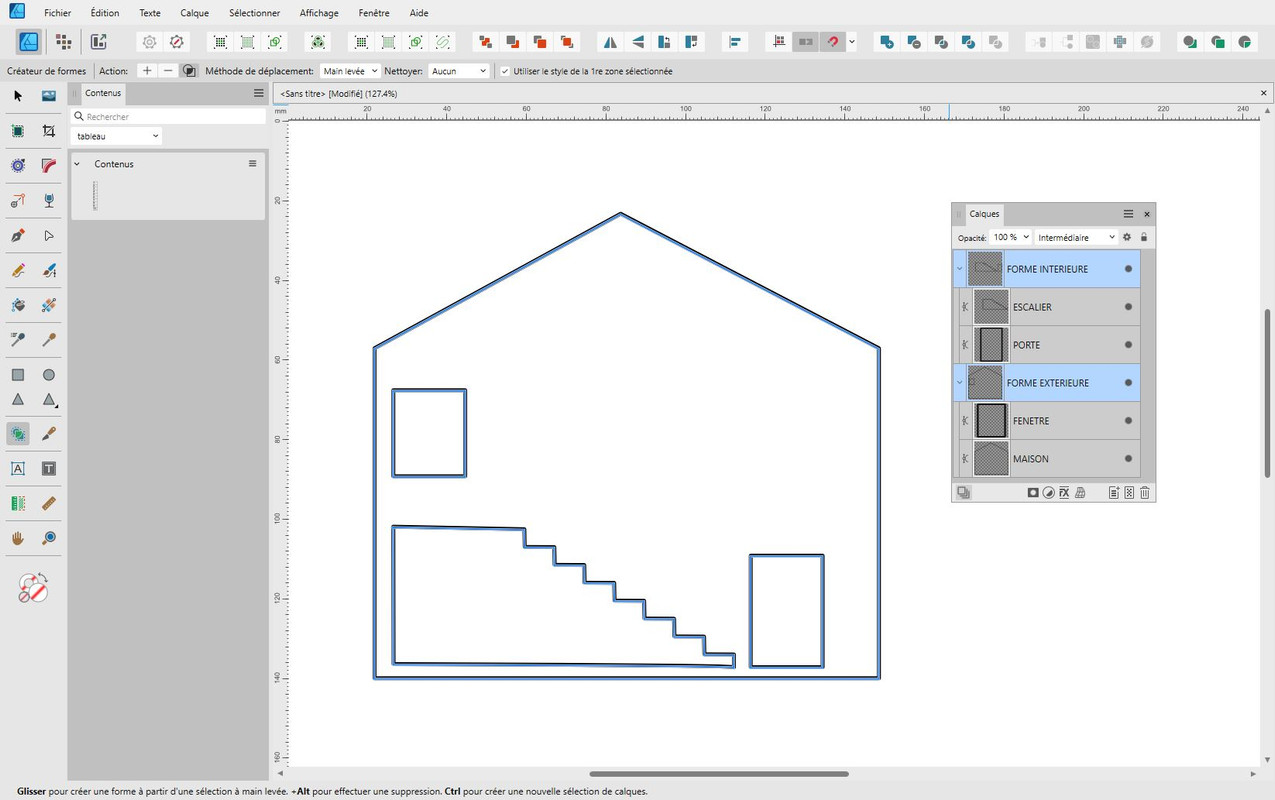1275x800 pixels.
Task: Toggle visibility dot of FENETRE layer
Action: pyautogui.click(x=1128, y=421)
